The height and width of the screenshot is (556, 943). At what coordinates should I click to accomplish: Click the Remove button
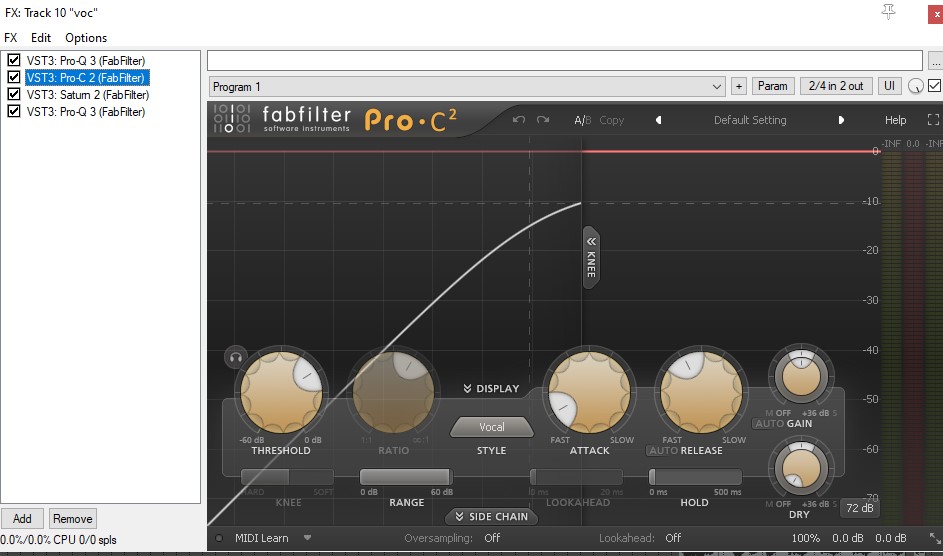[72, 518]
